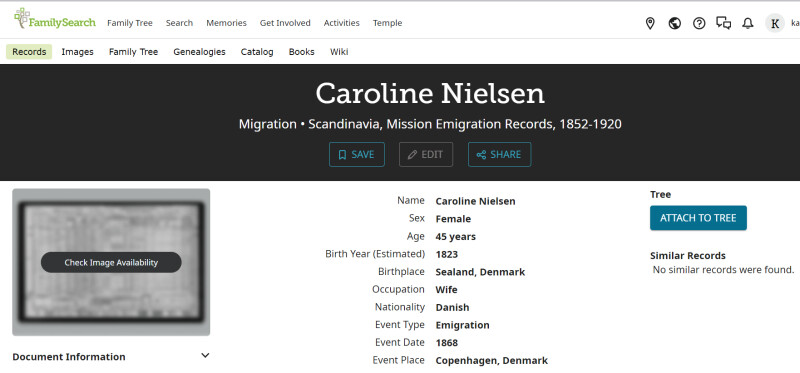
Task: Switch to the Catalog tab
Action: (x=257, y=52)
